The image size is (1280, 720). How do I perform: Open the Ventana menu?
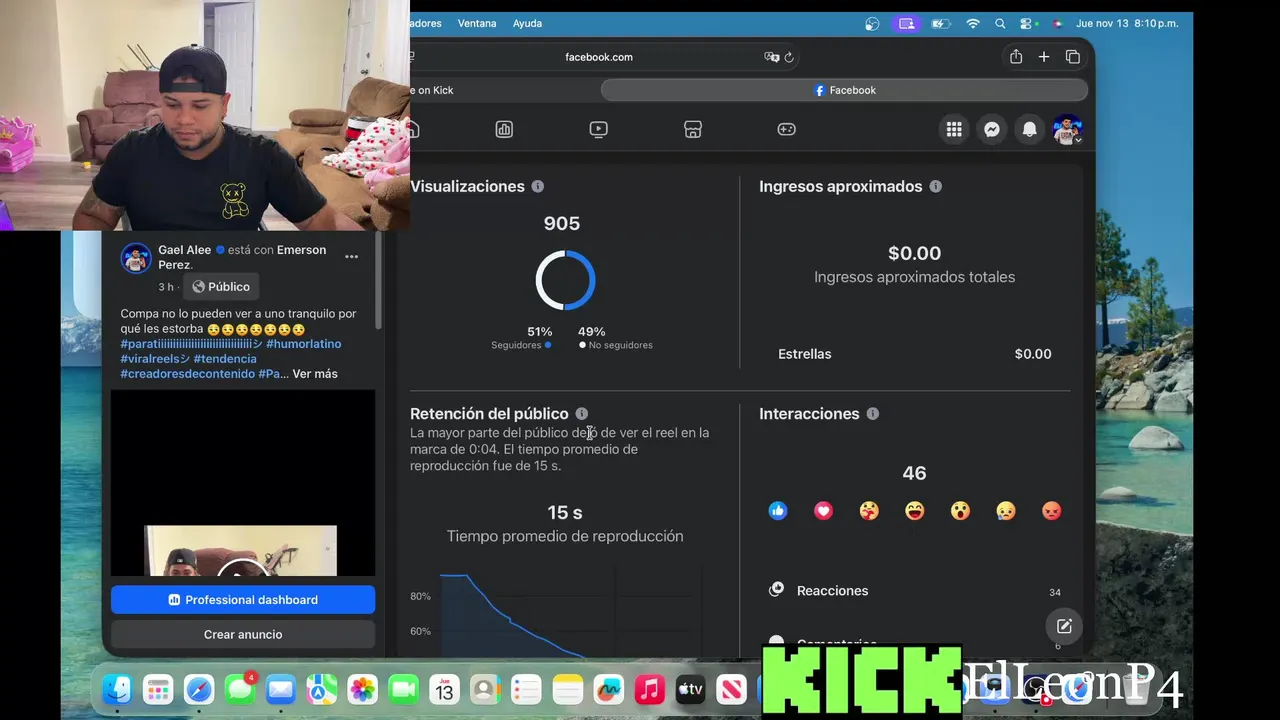tap(477, 23)
